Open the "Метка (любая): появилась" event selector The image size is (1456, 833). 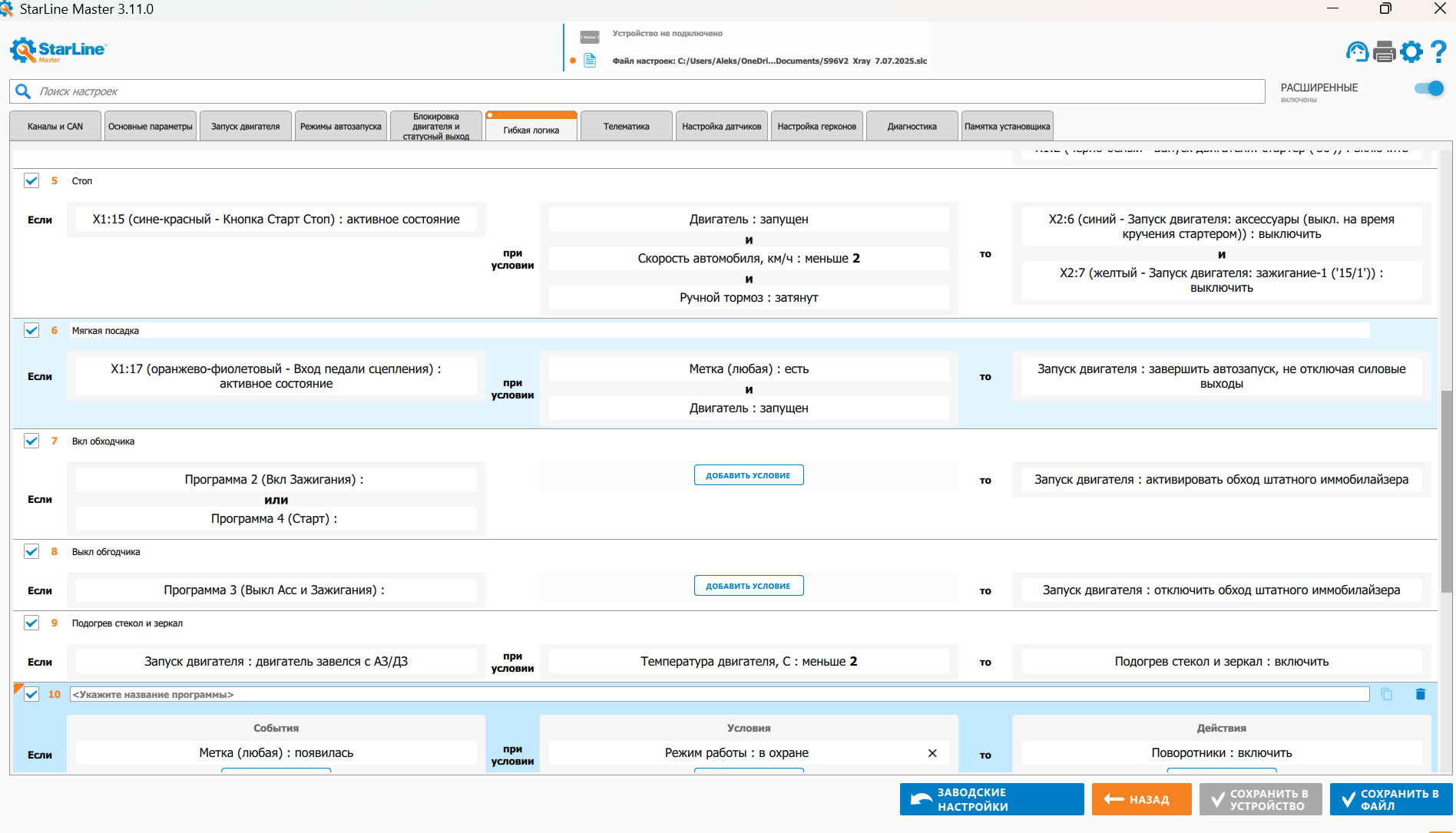pyautogui.click(x=276, y=753)
